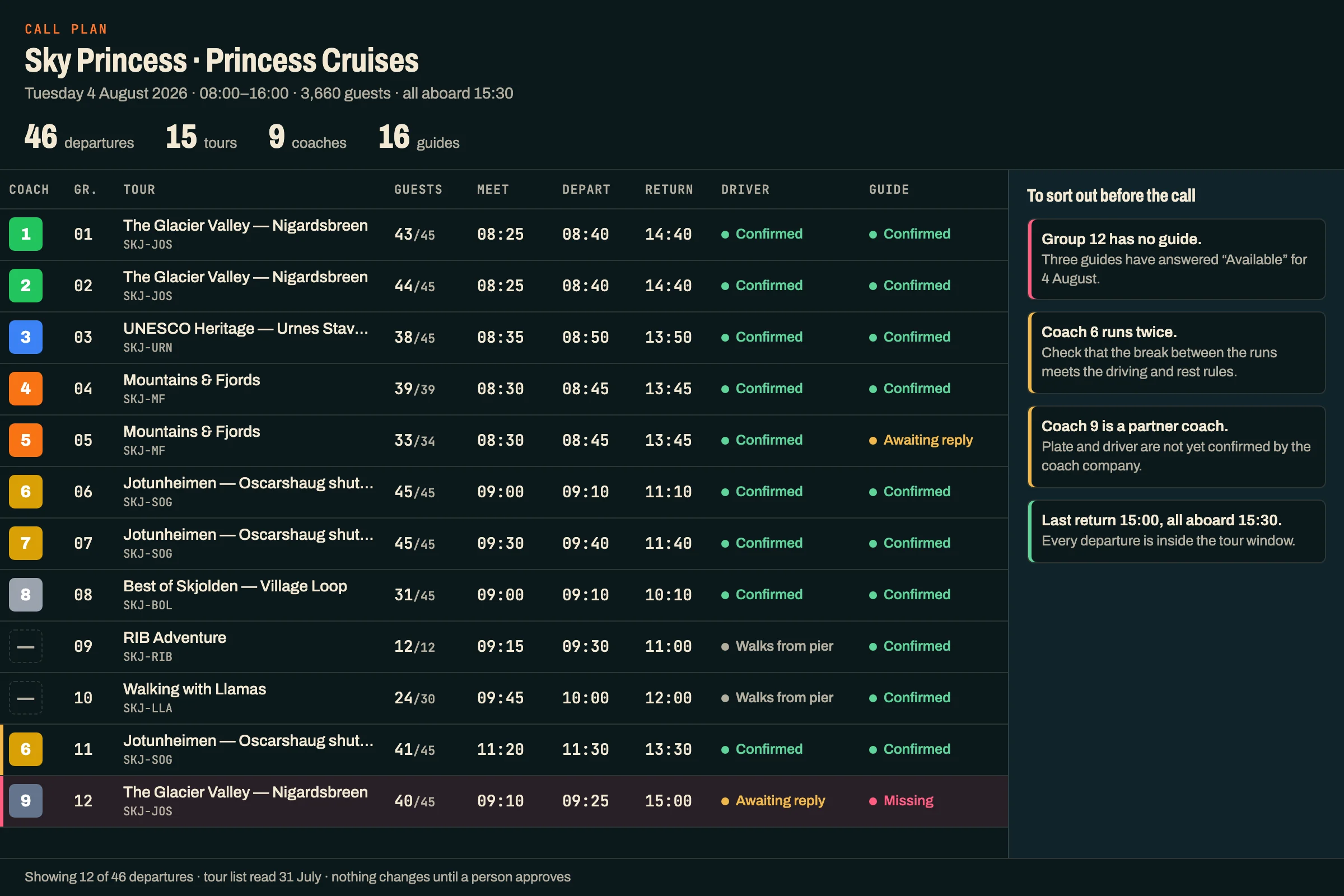Click the '9 coaches' summary stat
Screen dimensions: 1344x896
(307, 137)
